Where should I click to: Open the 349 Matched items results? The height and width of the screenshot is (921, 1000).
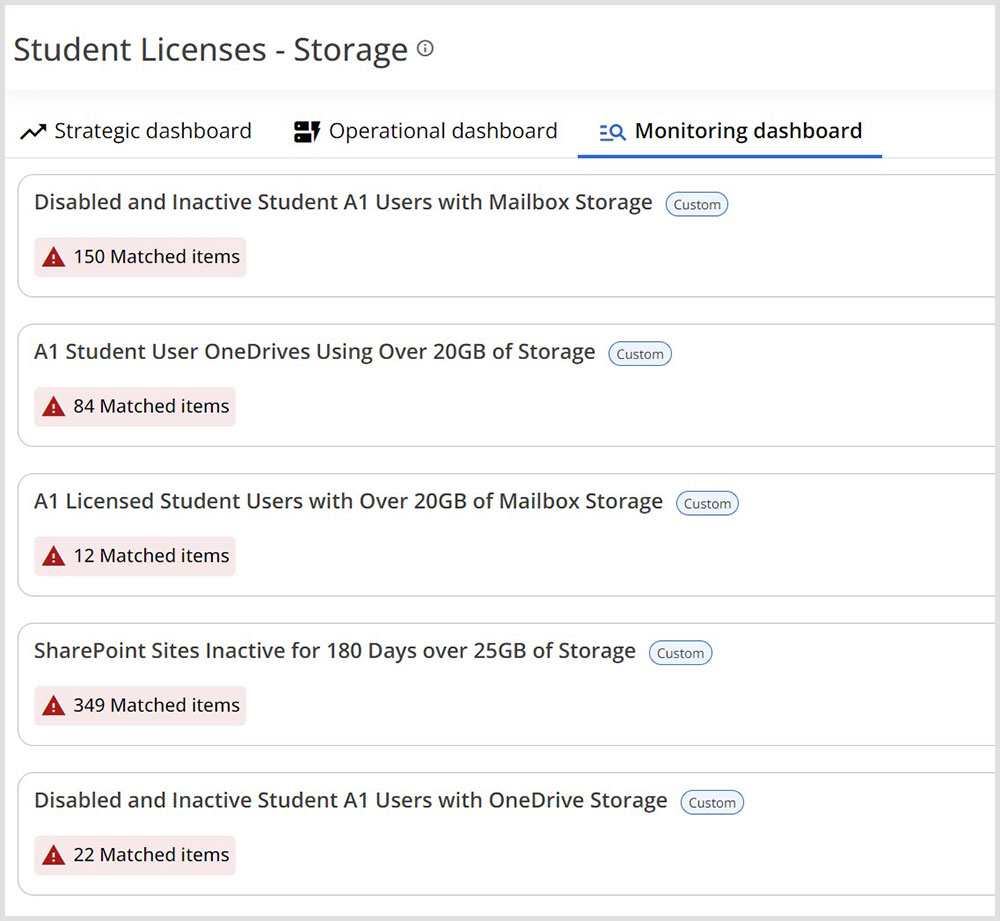coord(140,705)
